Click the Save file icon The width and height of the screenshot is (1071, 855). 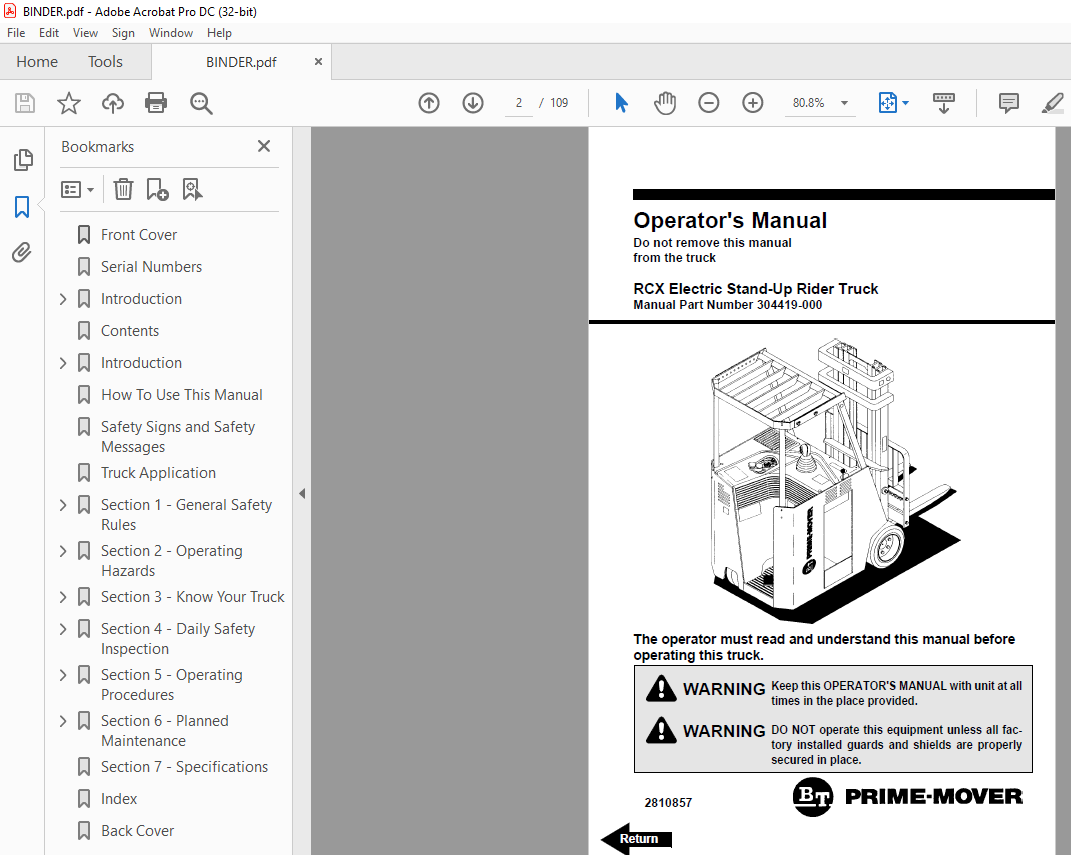(25, 103)
